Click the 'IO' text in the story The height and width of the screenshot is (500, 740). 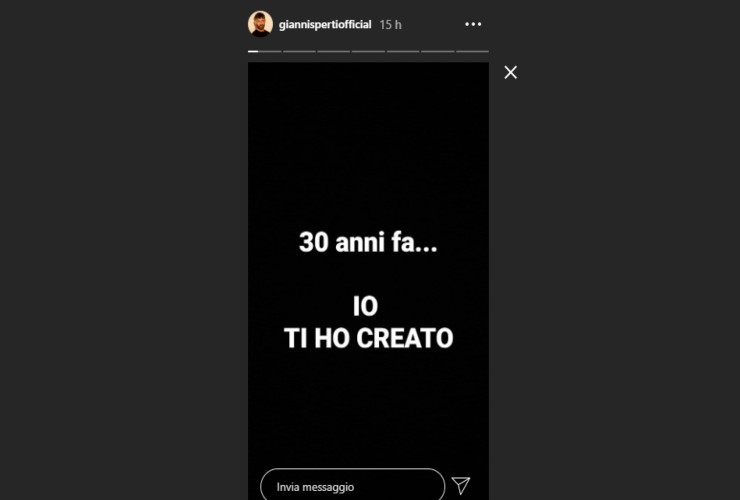pos(365,306)
